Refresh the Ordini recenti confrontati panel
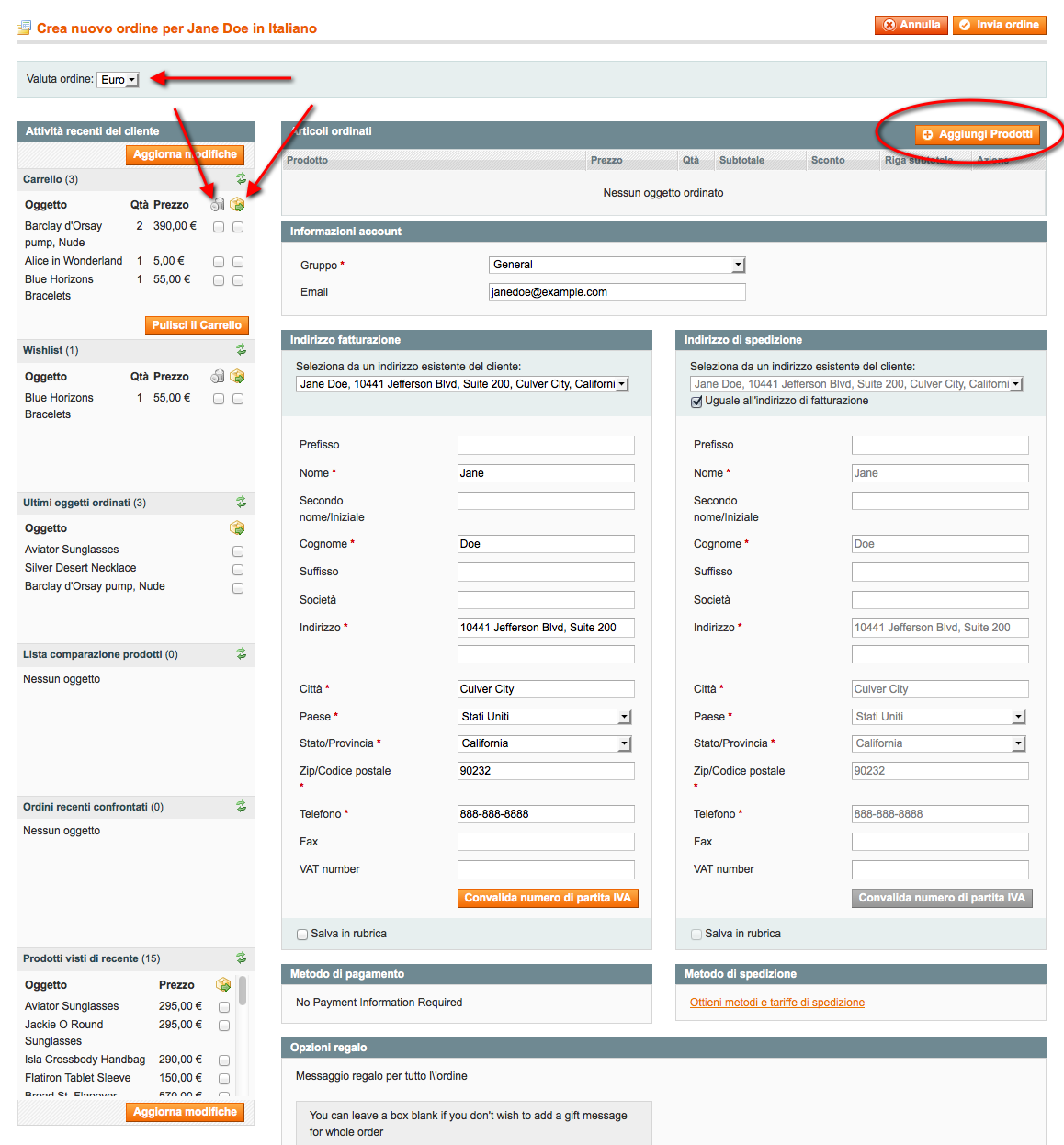This screenshot has height=1145, width=1064. pos(241,807)
